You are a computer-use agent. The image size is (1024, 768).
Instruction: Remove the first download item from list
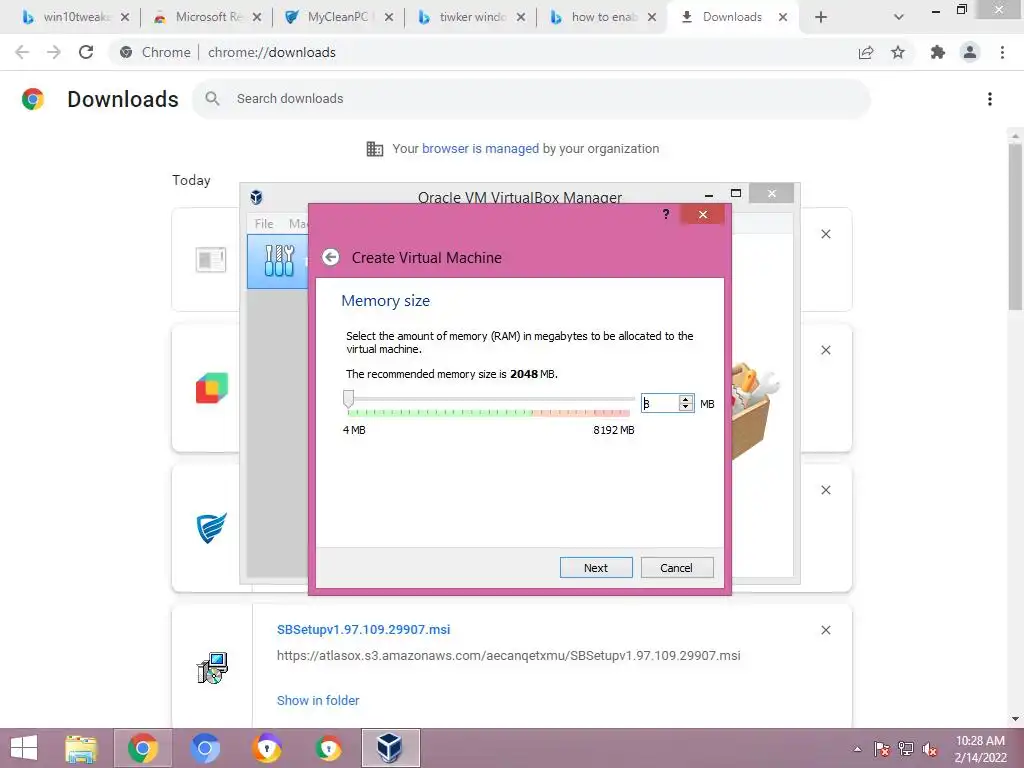[825, 234]
